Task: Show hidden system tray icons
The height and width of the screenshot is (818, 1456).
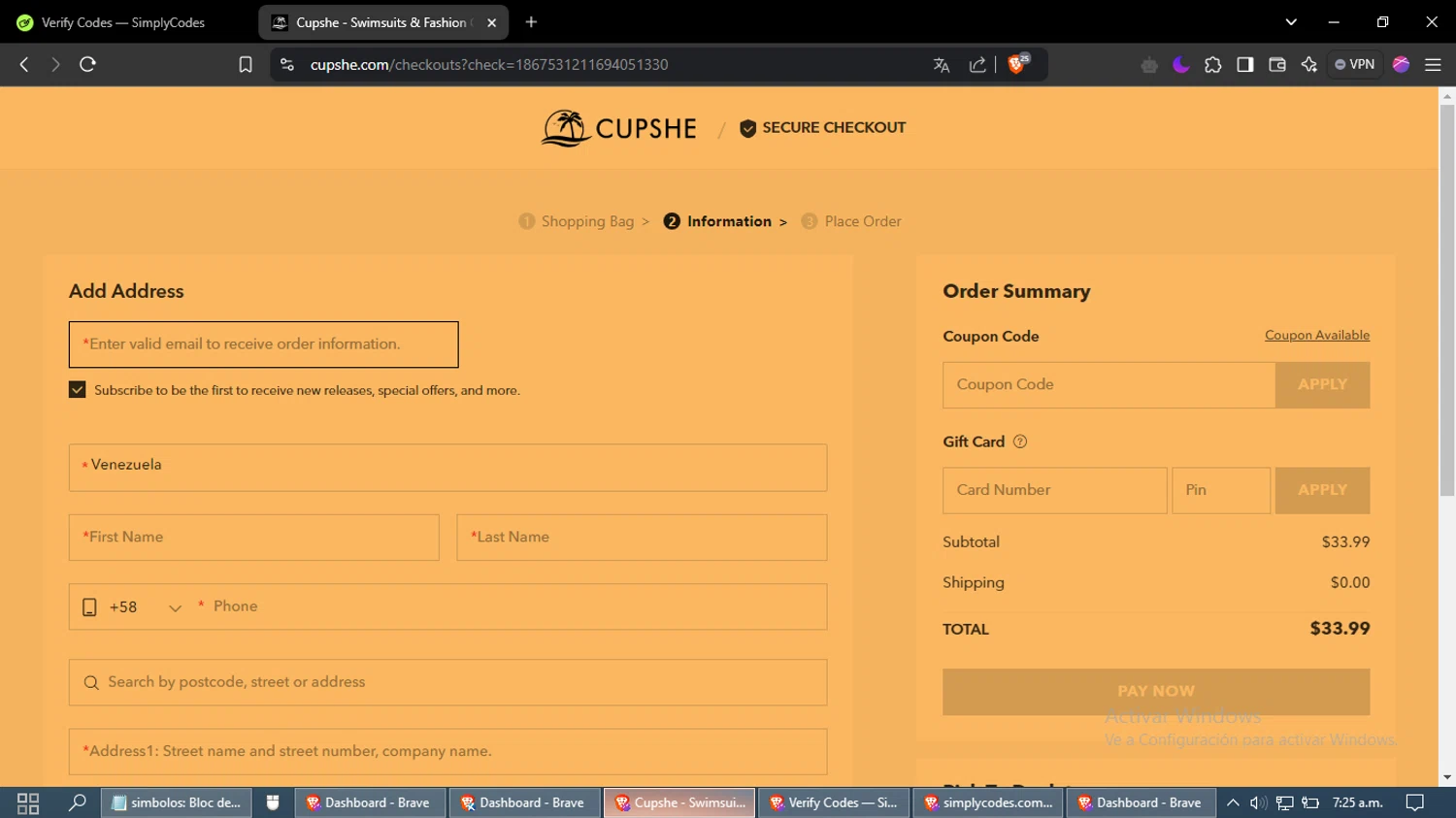Action: pyautogui.click(x=1233, y=803)
